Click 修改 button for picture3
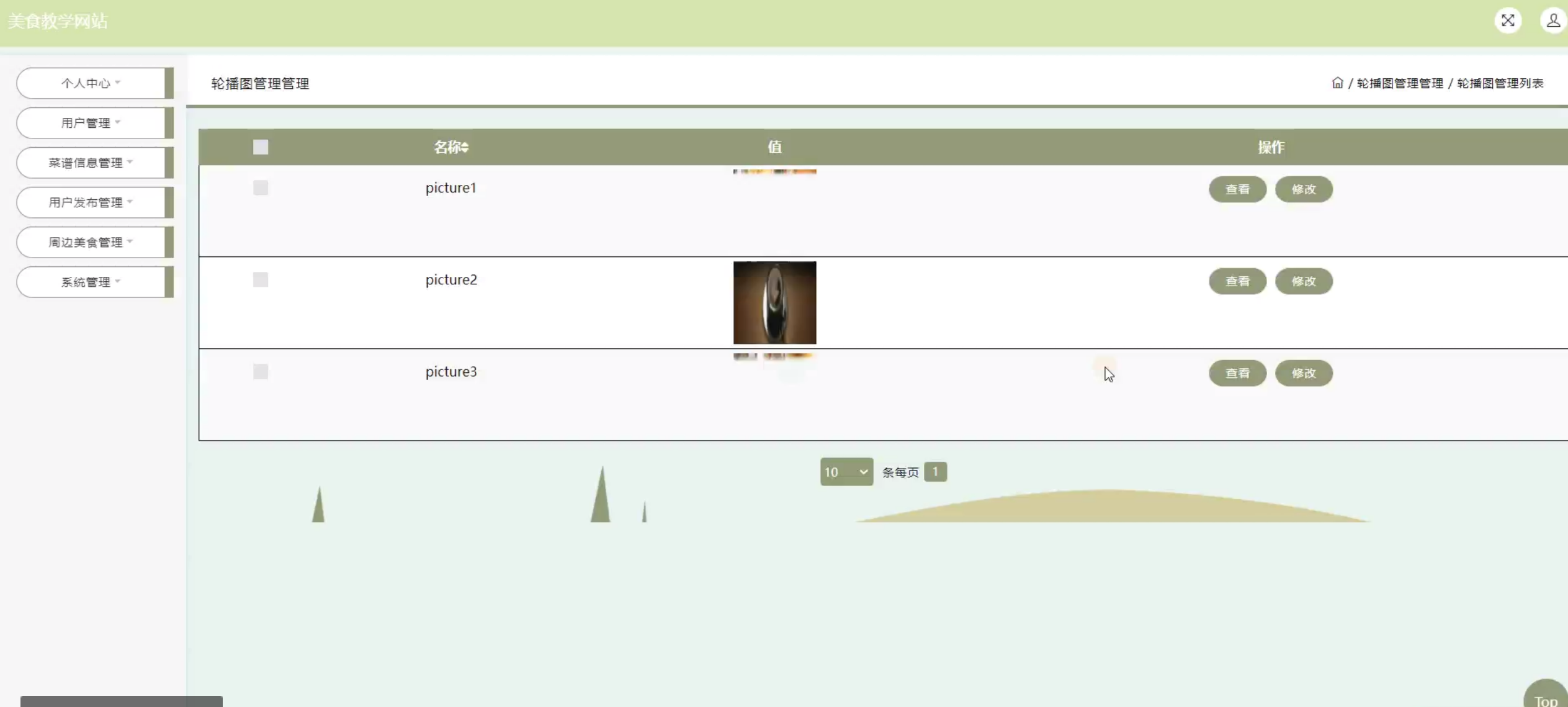This screenshot has height=707, width=1568. (x=1304, y=373)
